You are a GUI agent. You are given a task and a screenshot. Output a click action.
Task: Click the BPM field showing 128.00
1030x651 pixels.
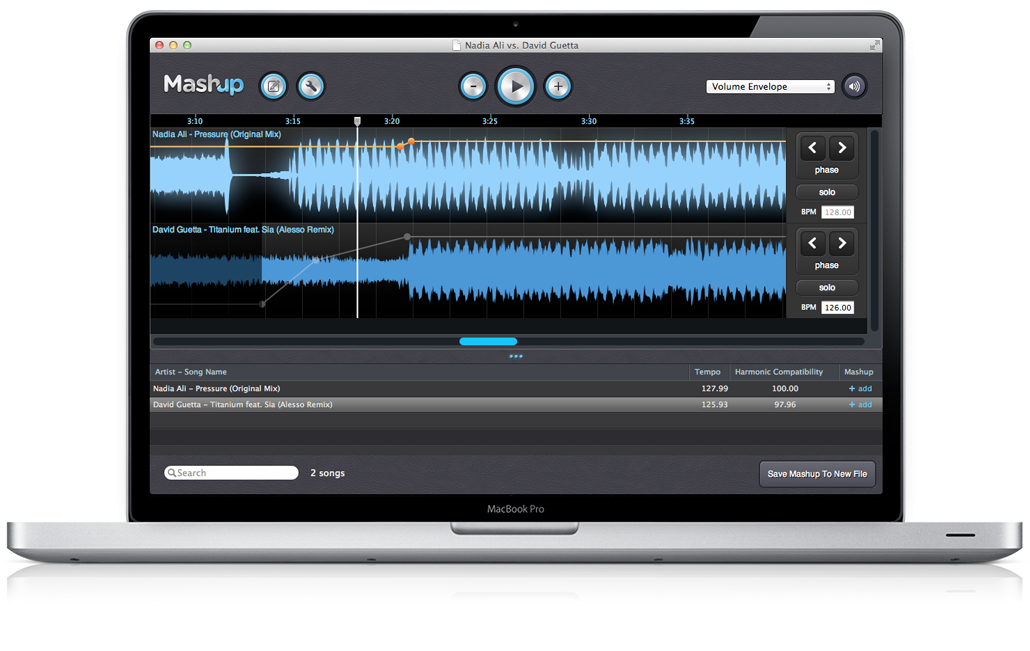[838, 212]
